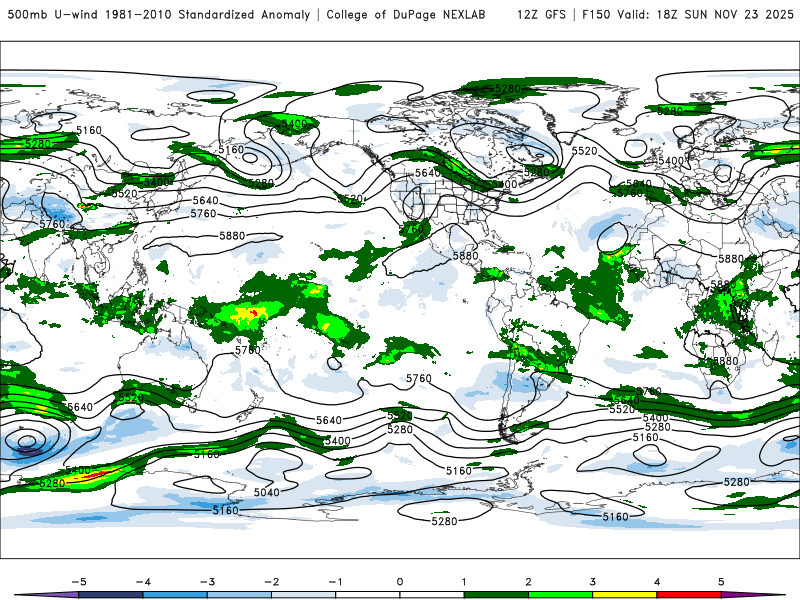The width and height of the screenshot is (800, 600).
Task: Click the '-4' colorbar tick label
Action: point(143,582)
